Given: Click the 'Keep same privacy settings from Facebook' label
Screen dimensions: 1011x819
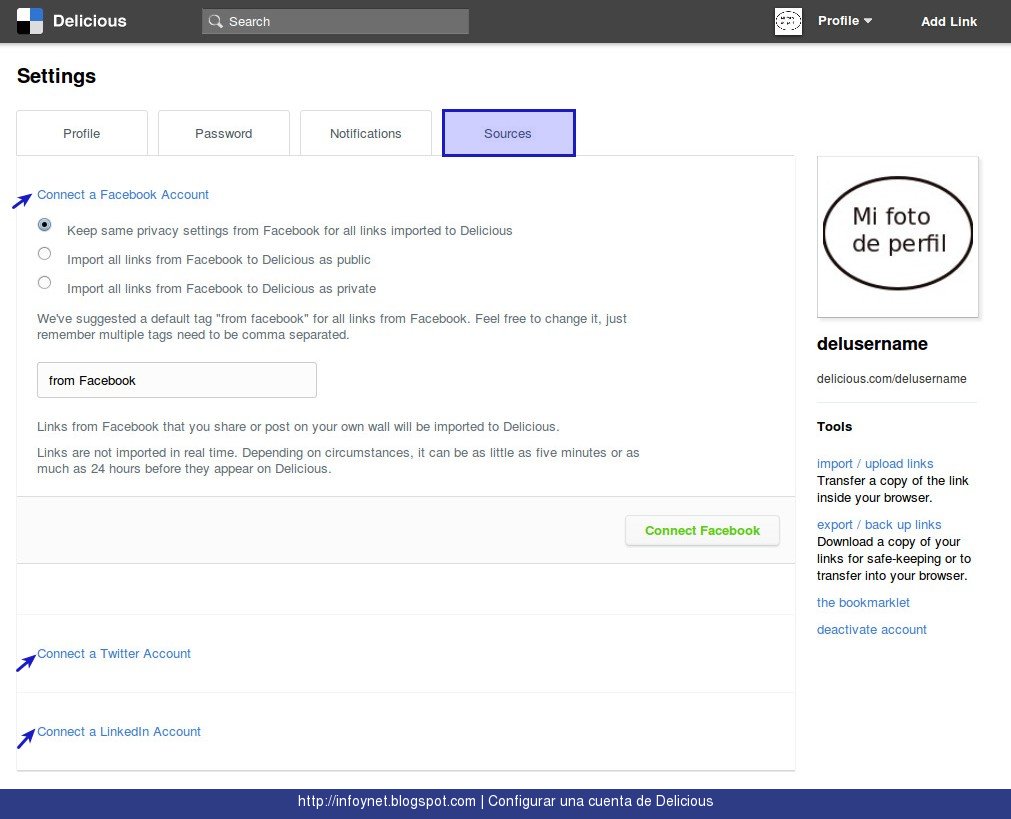Looking at the screenshot, I should click(290, 231).
